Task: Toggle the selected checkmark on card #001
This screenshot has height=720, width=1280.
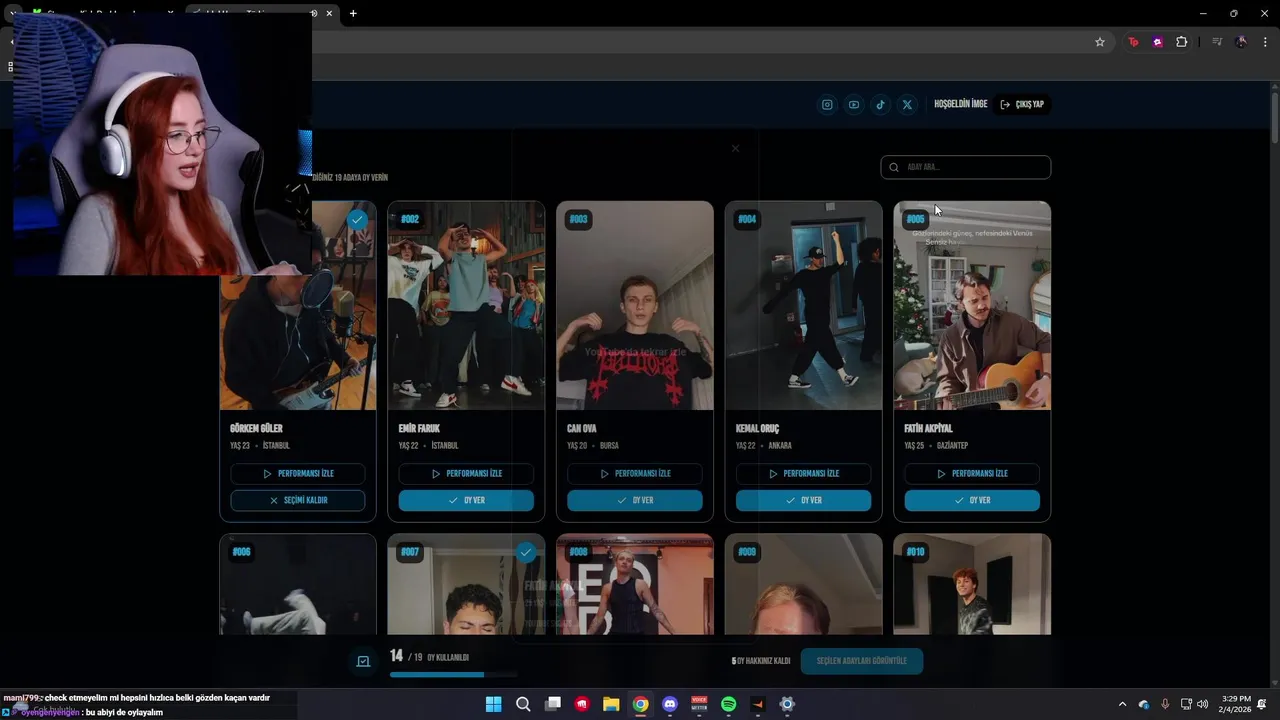Action: pyautogui.click(x=357, y=219)
